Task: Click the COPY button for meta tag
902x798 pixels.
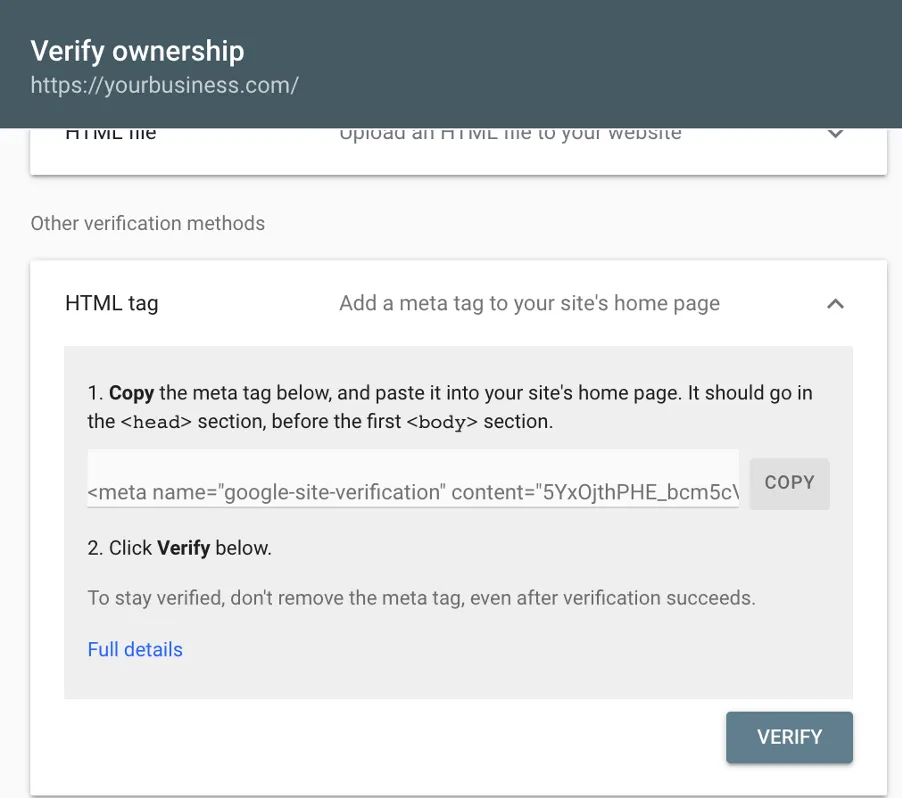Action: tap(789, 483)
